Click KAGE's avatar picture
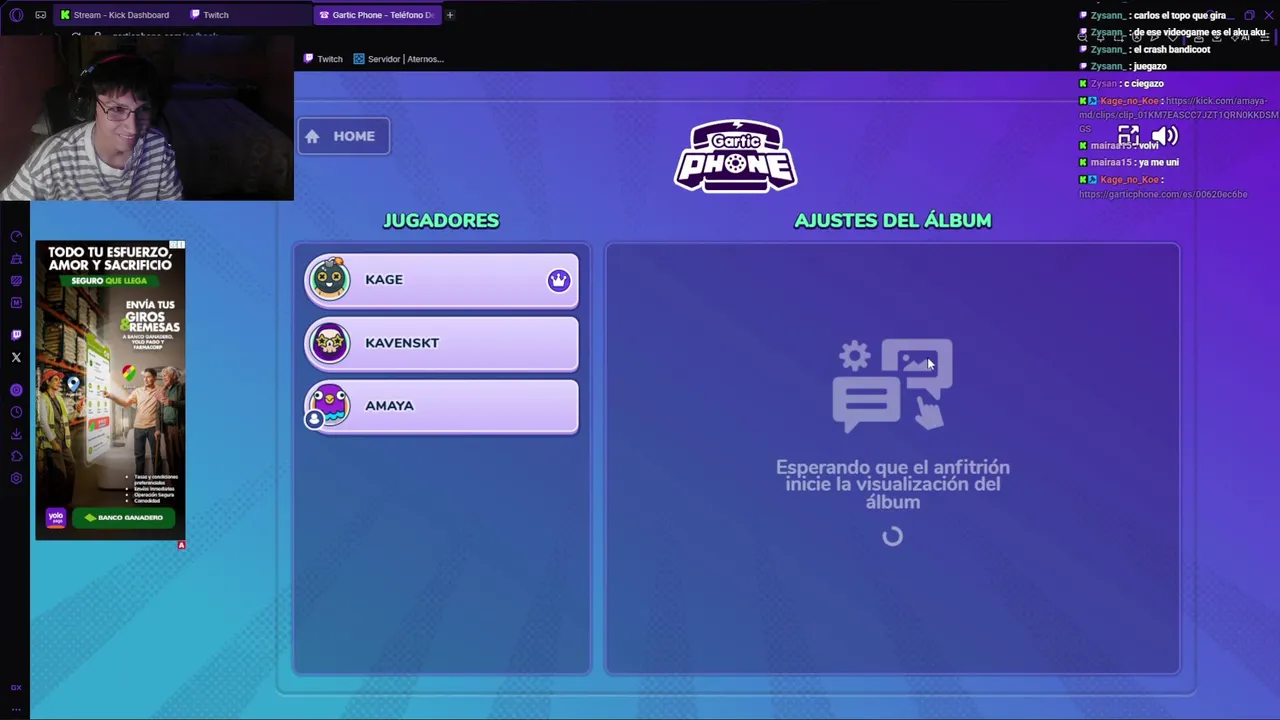Viewport: 1280px width, 720px height. (329, 279)
